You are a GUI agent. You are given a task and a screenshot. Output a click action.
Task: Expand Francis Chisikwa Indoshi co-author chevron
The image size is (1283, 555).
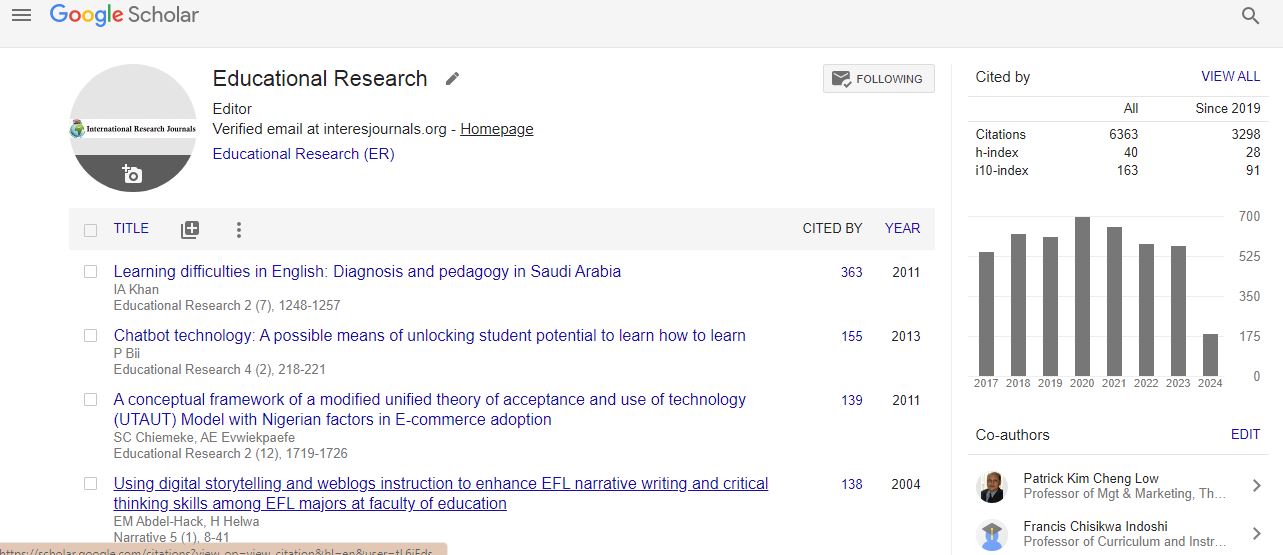tap(1257, 534)
